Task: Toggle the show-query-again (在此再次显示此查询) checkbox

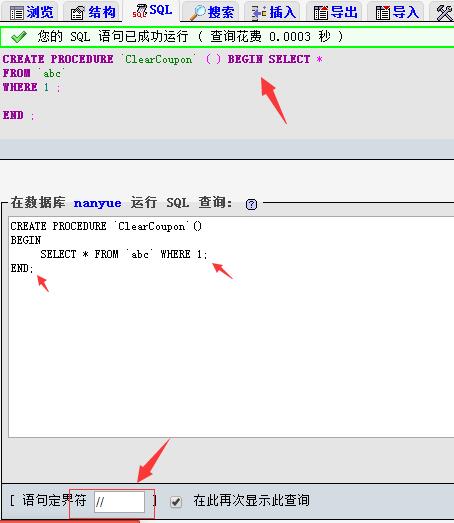Action: point(176,502)
